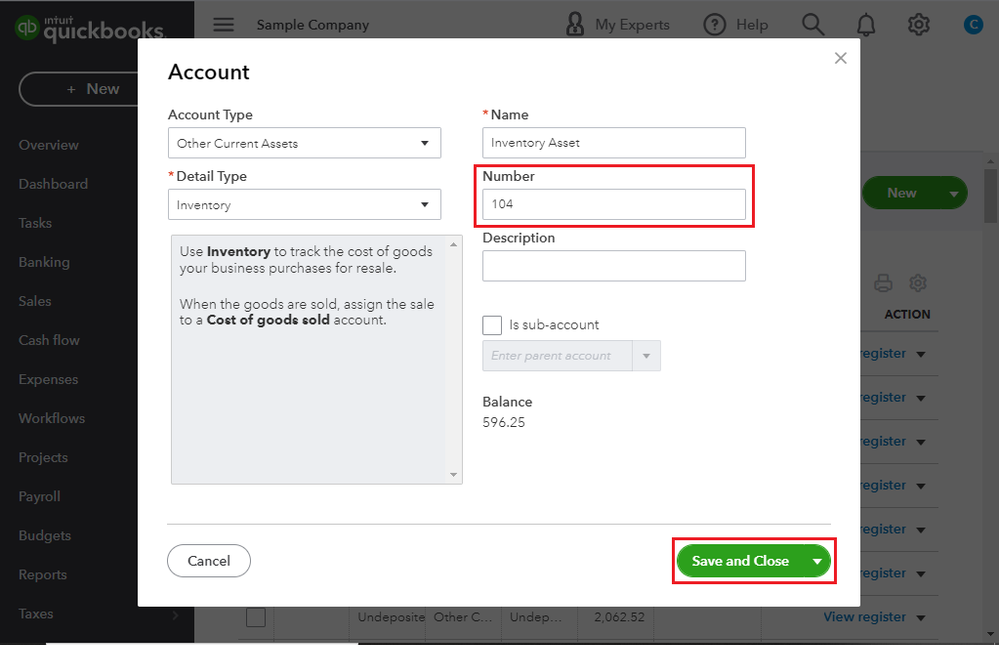Open the Save and Close arrow menu
Image resolution: width=999 pixels, height=645 pixels.
coord(818,561)
